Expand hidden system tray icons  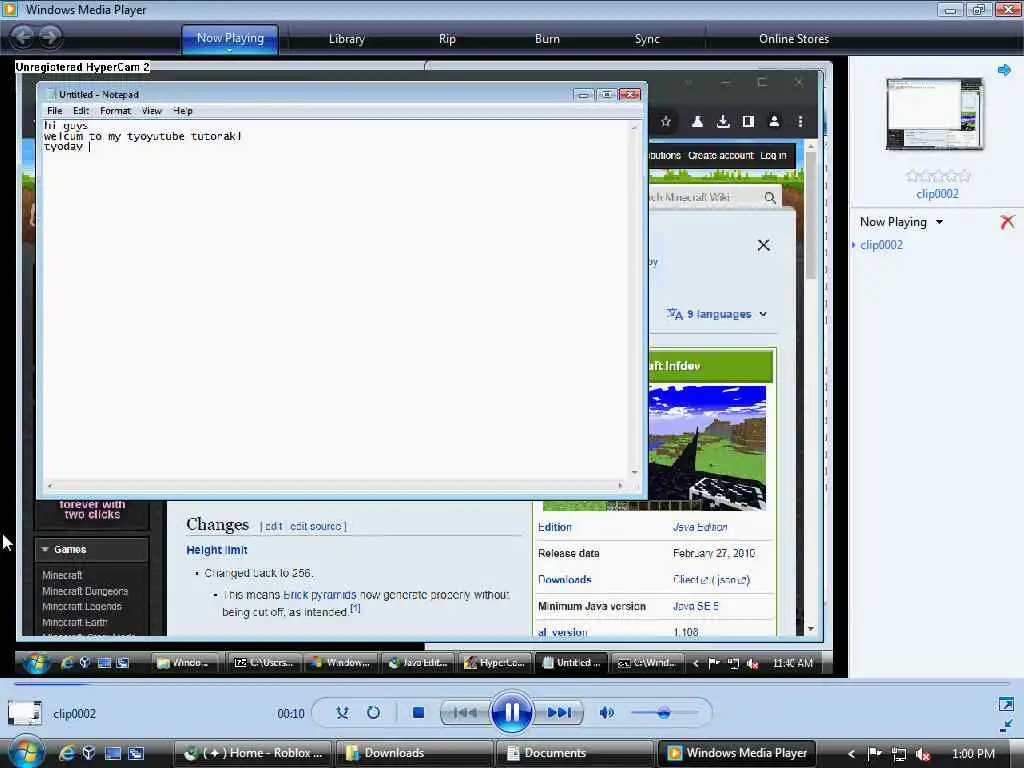click(x=851, y=754)
